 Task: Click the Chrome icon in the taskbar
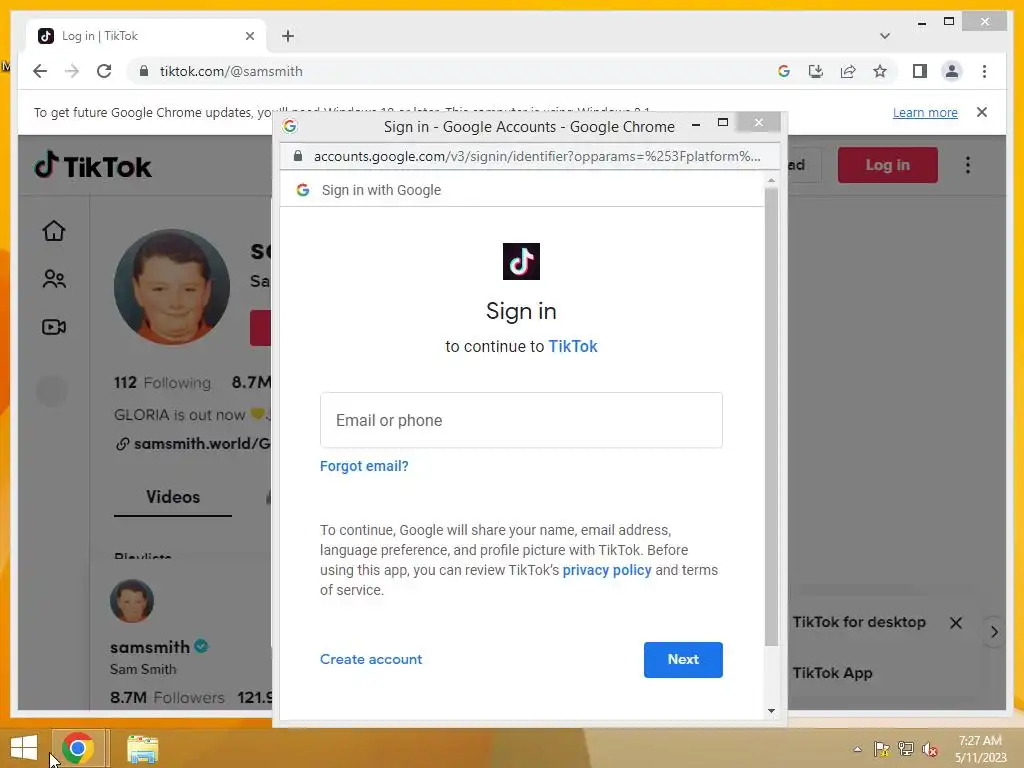(78, 748)
